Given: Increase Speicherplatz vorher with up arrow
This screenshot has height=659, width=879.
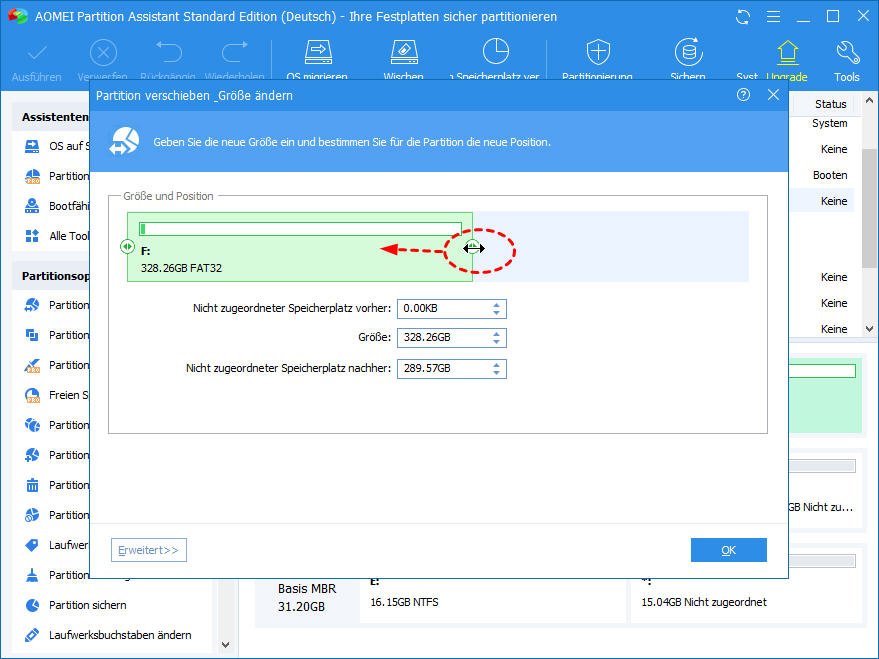Looking at the screenshot, I should [x=497, y=304].
